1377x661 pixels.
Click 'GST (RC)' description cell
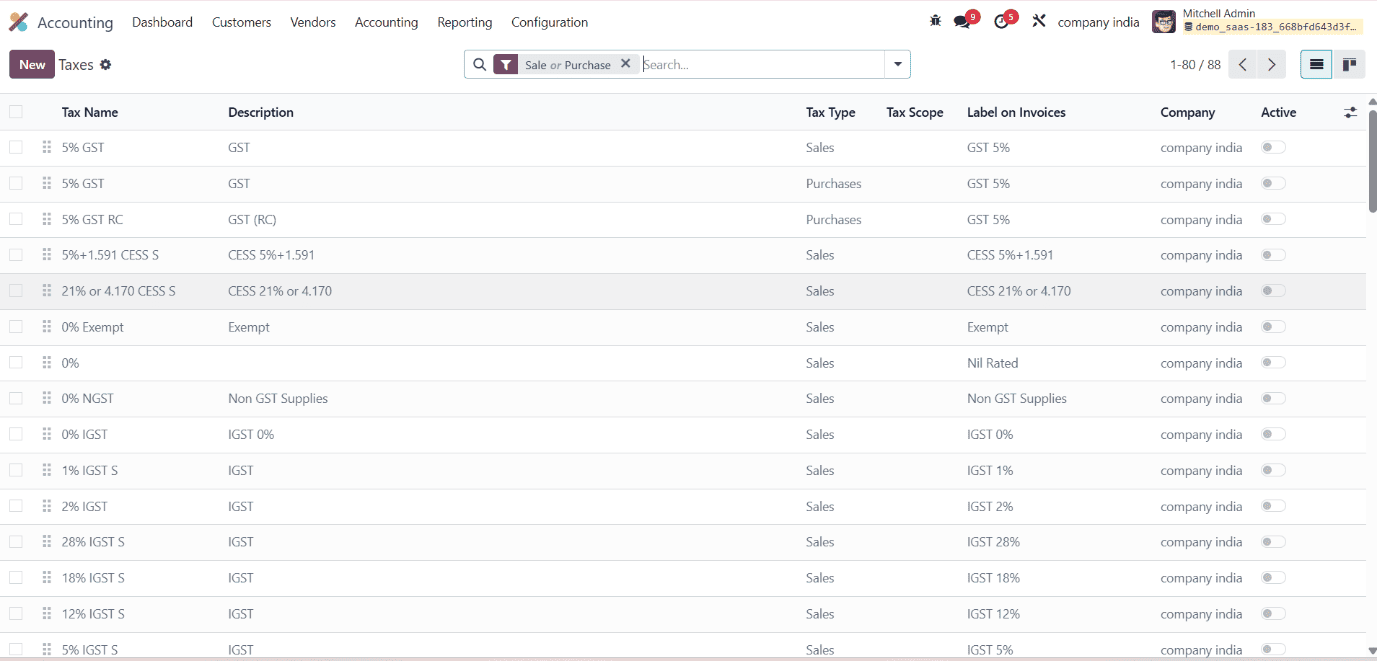252,219
